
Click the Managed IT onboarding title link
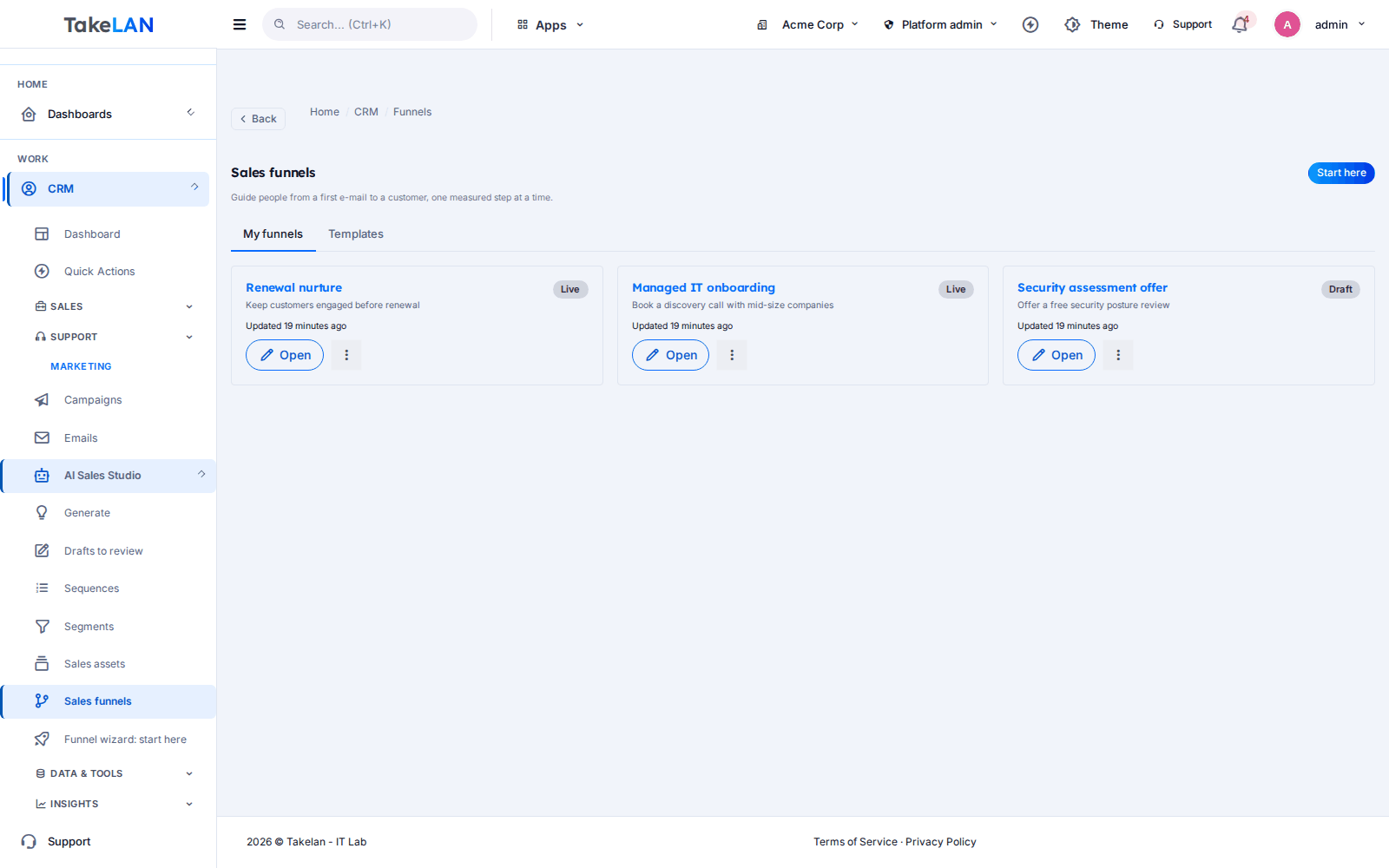pos(703,287)
